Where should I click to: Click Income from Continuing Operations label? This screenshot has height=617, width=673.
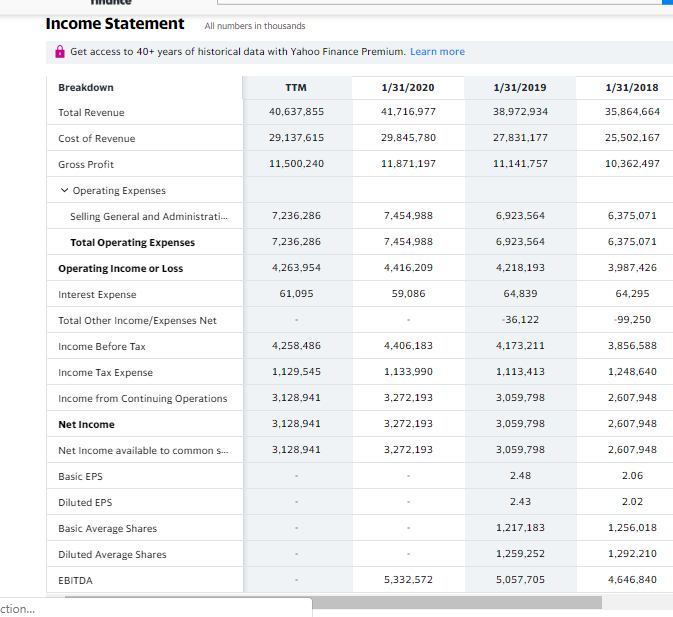click(x=142, y=399)
